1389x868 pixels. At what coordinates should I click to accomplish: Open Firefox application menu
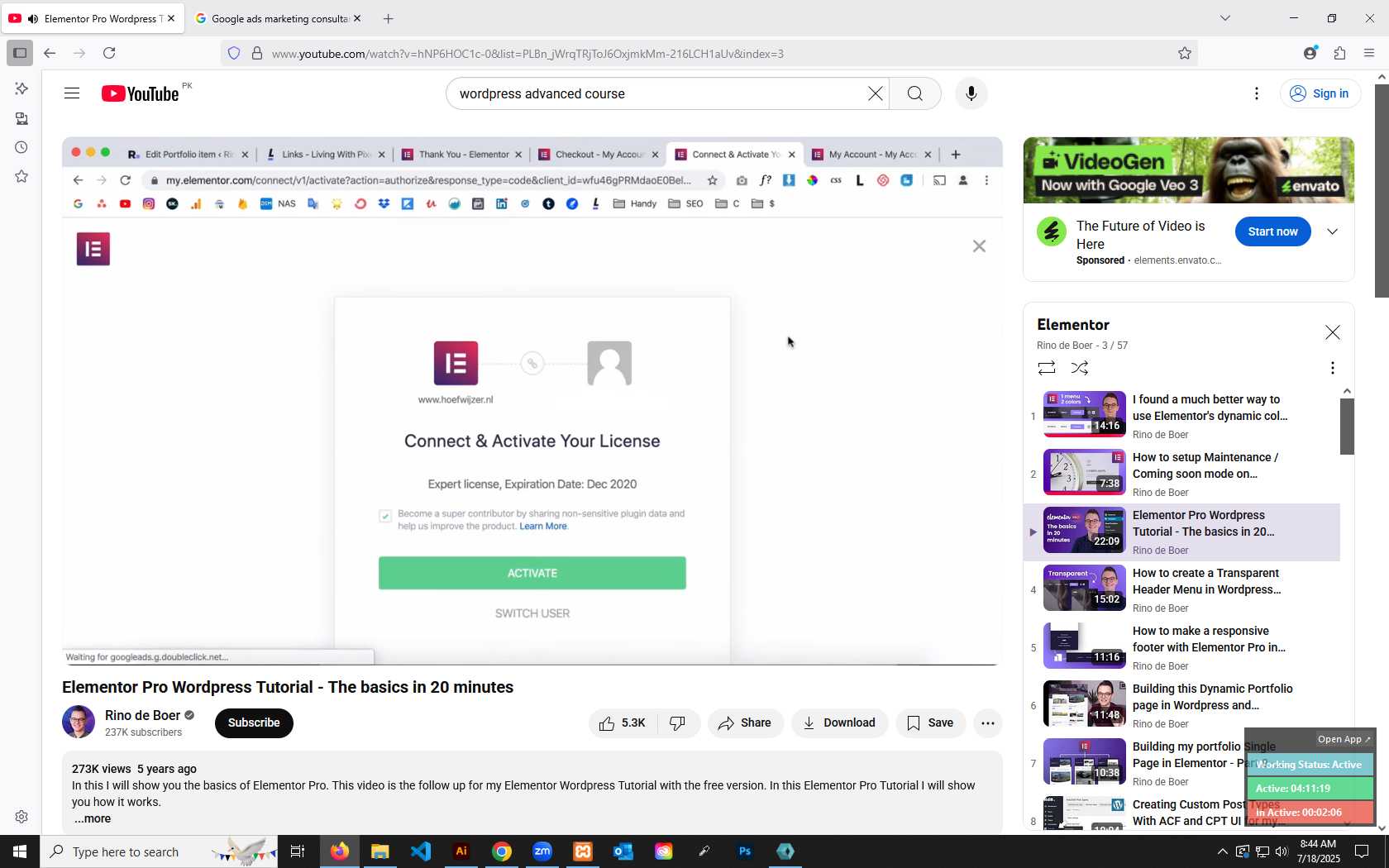(1369, 53)
